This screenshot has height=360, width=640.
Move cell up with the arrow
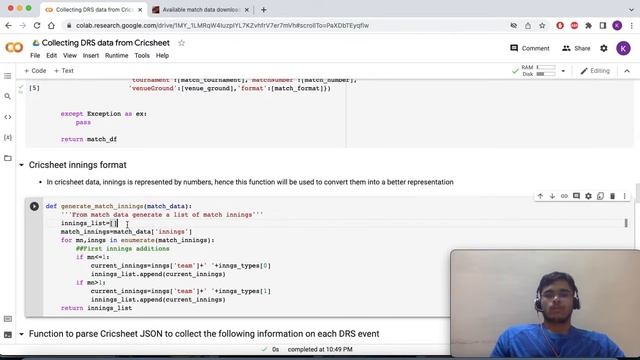click(540, 196)
